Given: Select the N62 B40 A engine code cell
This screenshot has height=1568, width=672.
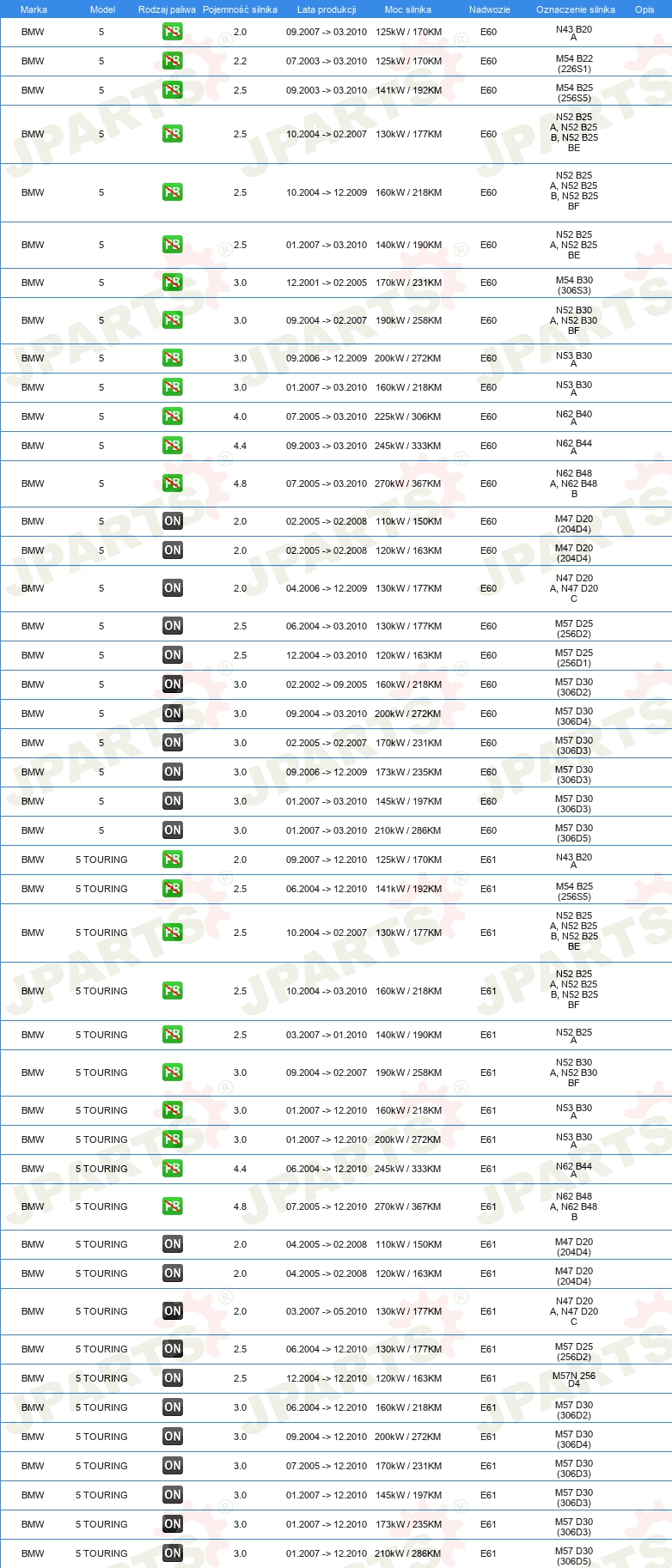Looking at the screenshot, I should [x=574, y=418].
